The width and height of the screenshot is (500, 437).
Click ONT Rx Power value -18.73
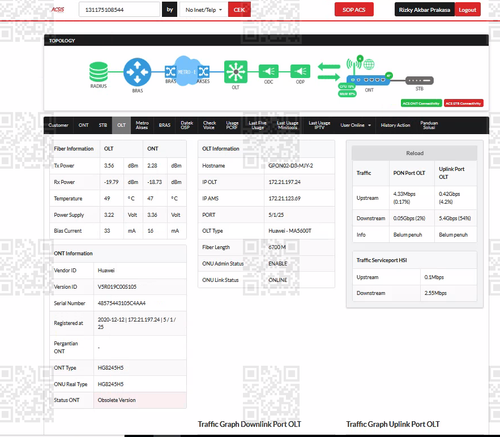pyautogui.click(x=154, y=182)
